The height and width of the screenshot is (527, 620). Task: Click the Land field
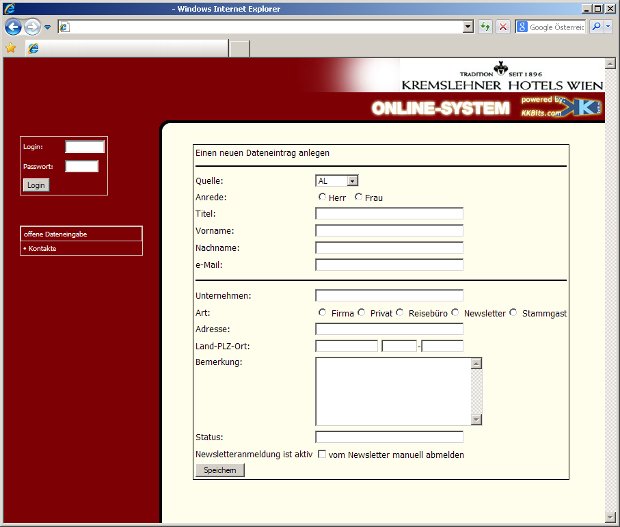point(346,346)
